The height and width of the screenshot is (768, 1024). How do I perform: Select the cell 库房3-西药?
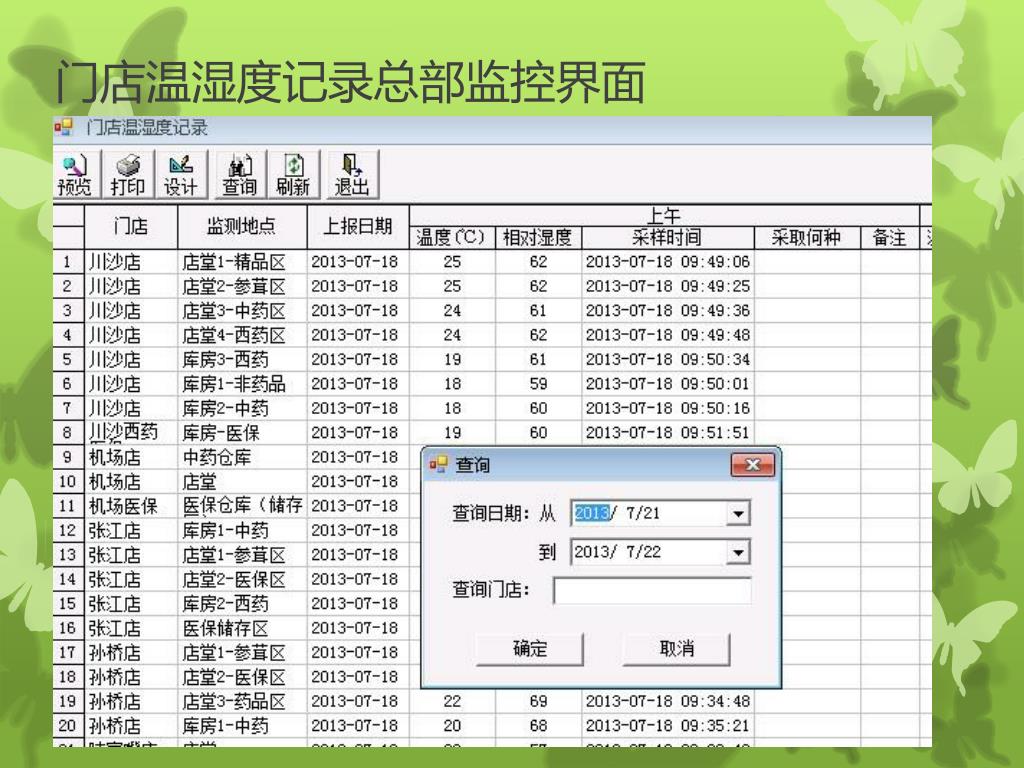[242, 359]
